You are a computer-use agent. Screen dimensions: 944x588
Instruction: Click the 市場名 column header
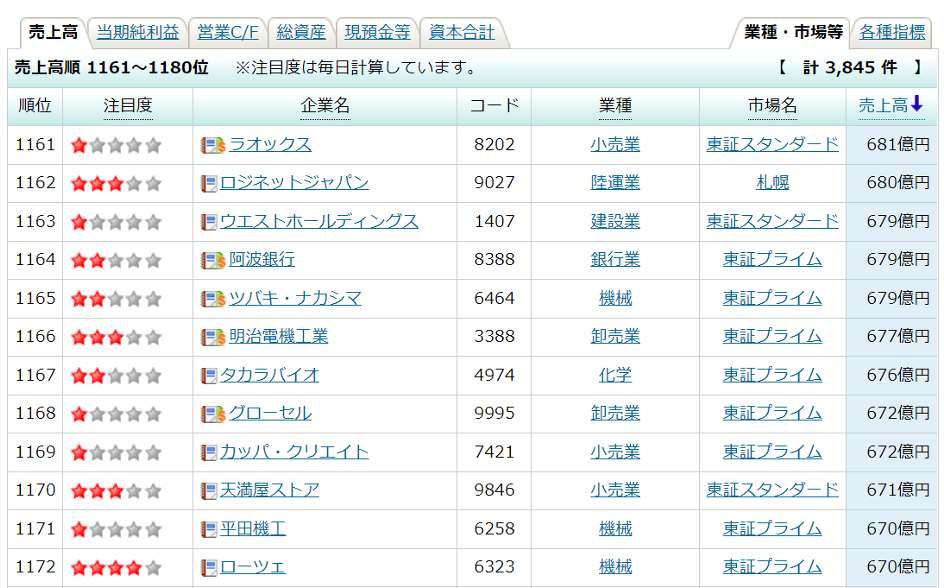[x=772, y=106]
